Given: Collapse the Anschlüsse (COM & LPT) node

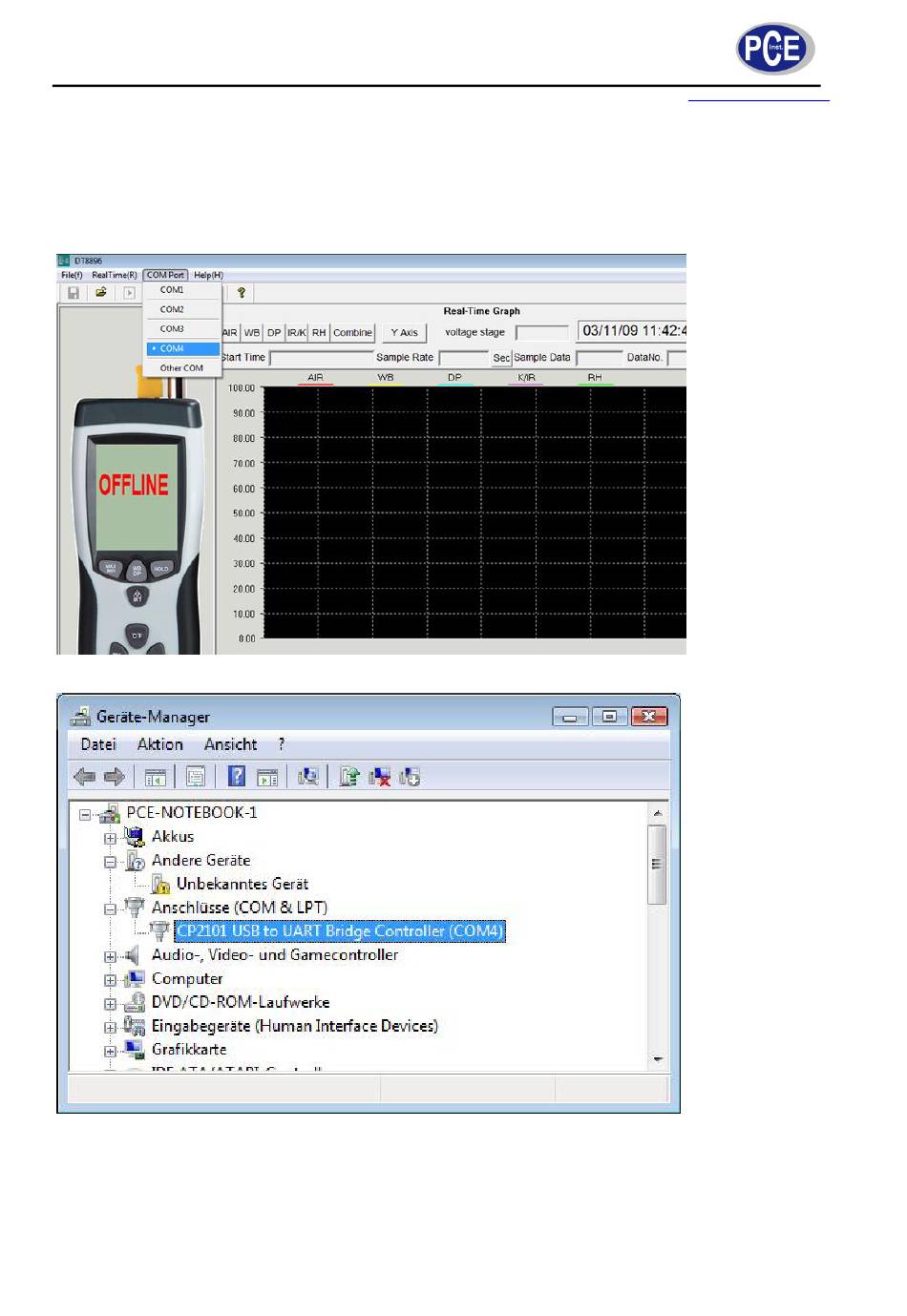Looking at the screenshot, I should (x=111, y=909).
